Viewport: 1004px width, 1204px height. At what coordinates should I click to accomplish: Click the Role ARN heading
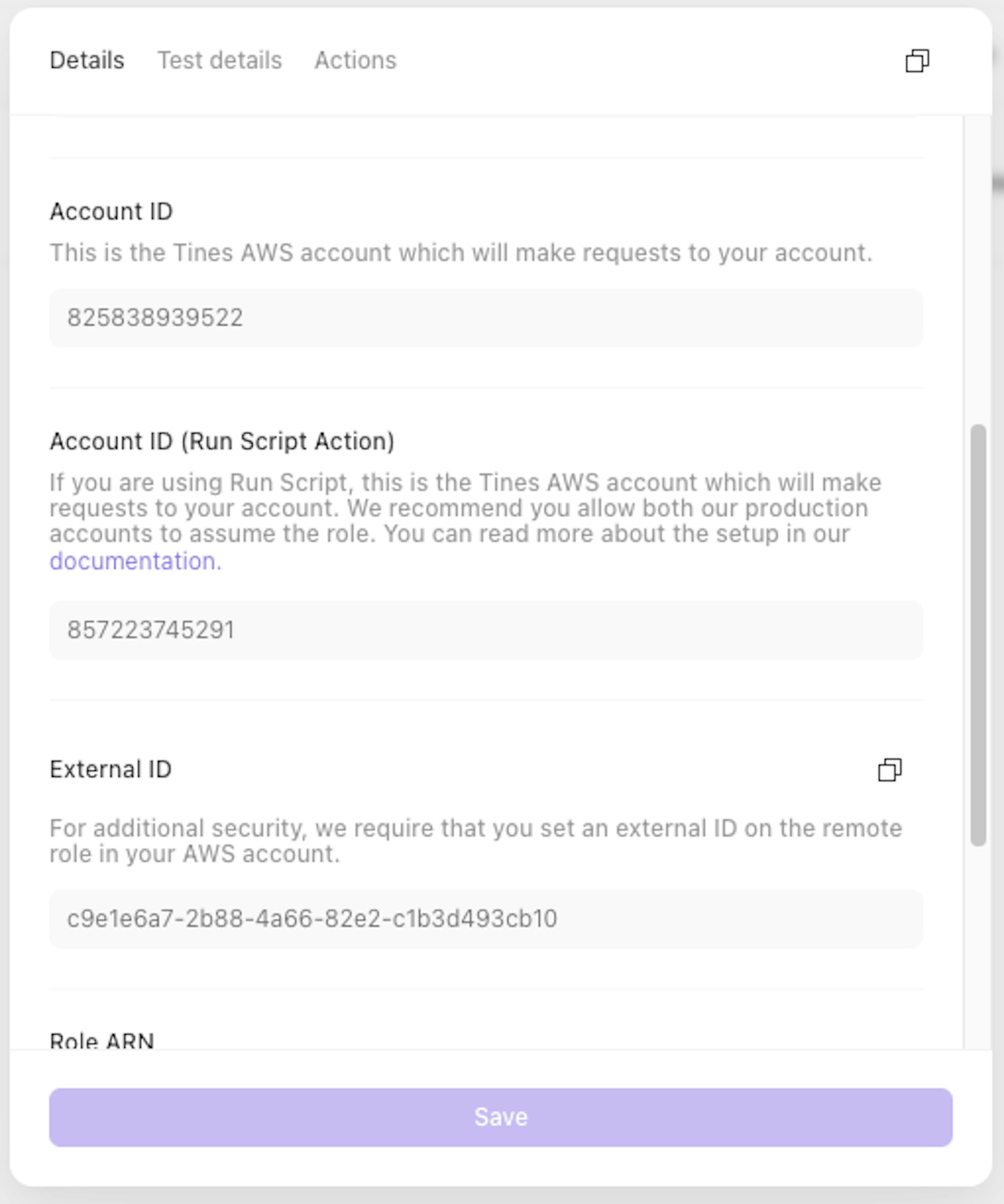pos(102,1040)
